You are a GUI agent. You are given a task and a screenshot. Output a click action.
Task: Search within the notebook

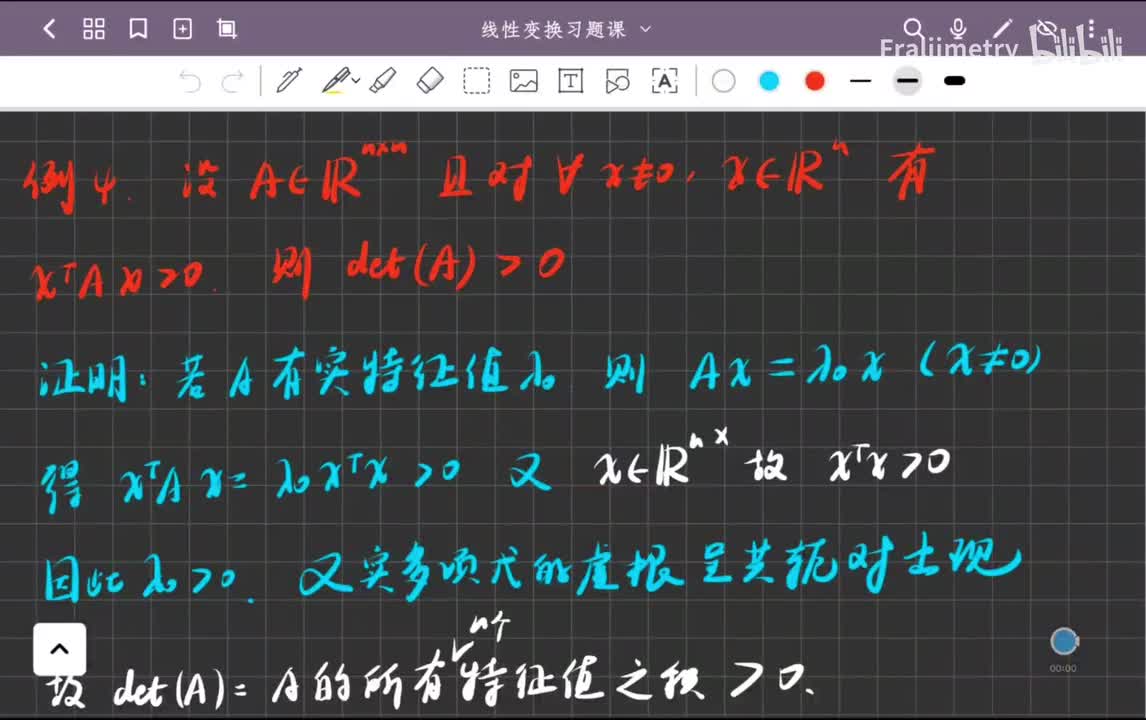pos(913,29)
